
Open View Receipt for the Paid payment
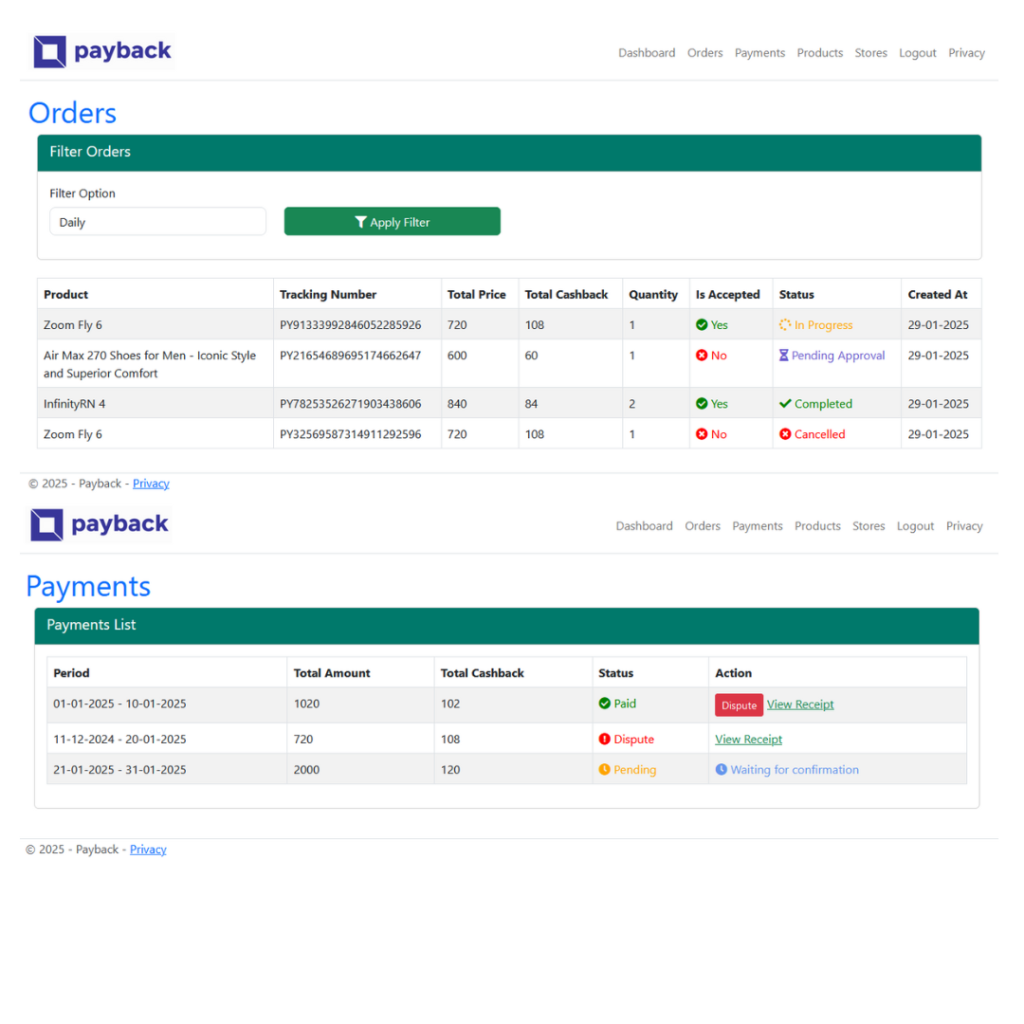pos(800,704)
